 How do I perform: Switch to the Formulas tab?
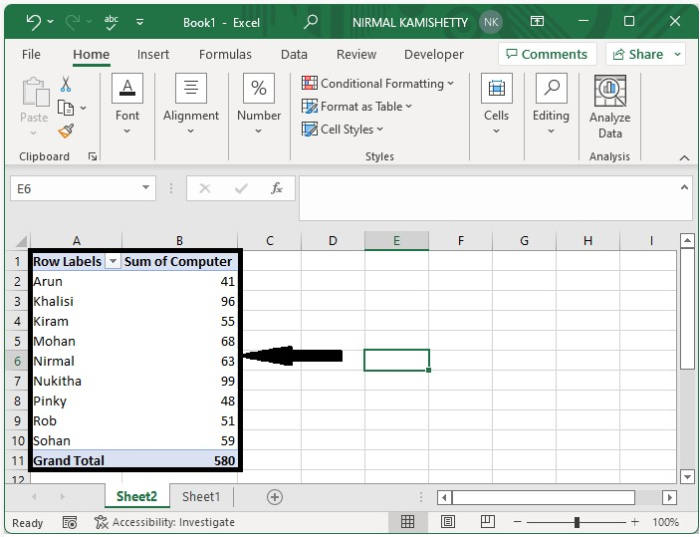click(x=225, y=54)
